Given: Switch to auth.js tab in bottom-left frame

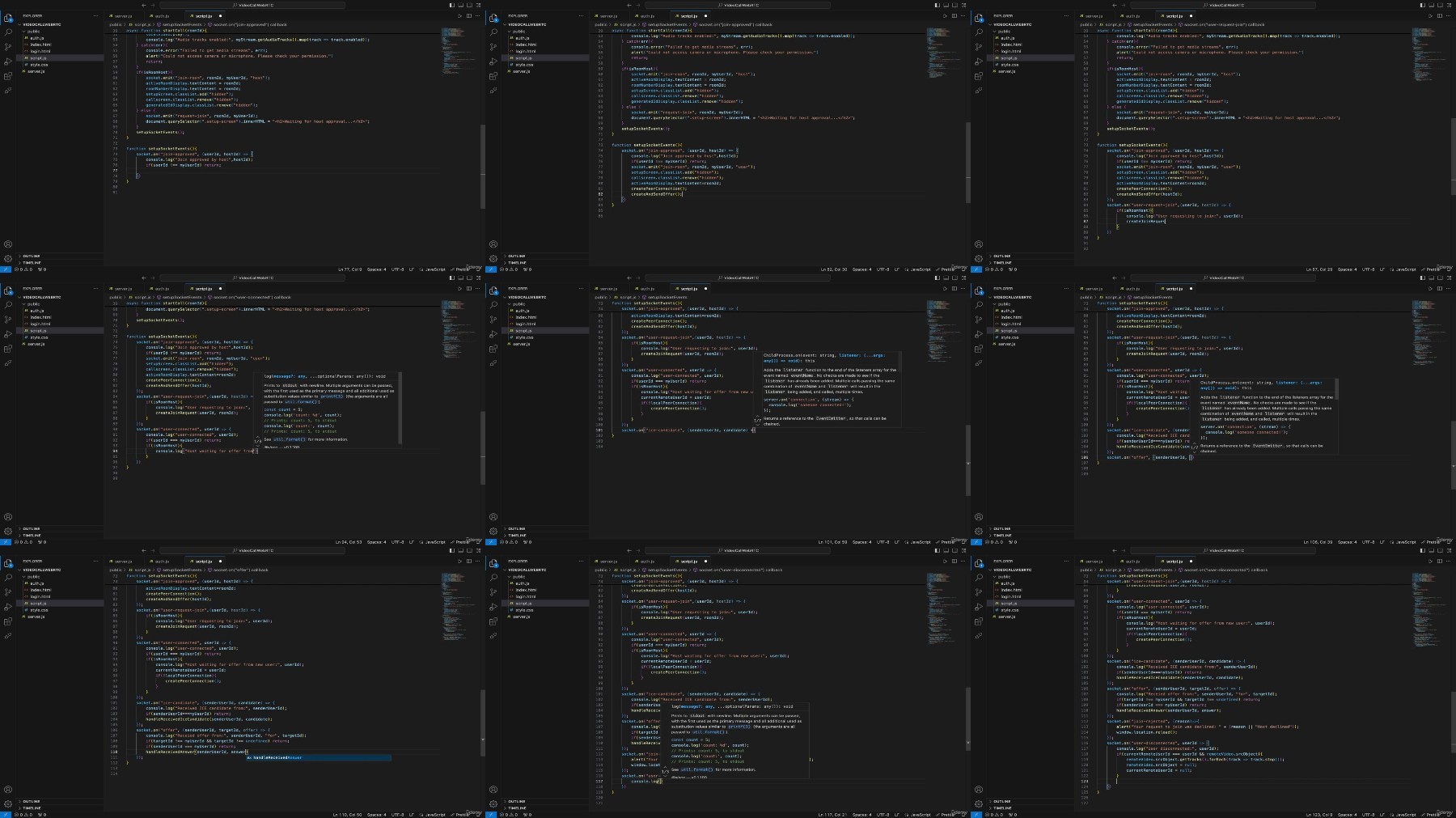Looking at the screenshot, I should click(163, 561).
